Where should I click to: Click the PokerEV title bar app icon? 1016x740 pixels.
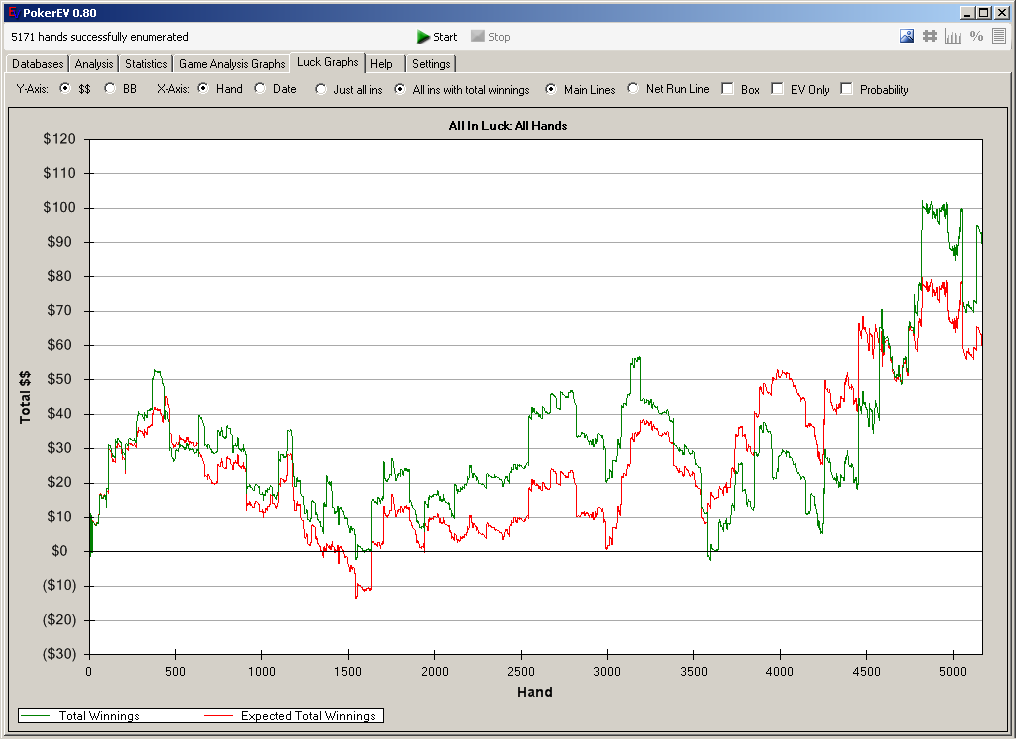pos(11,13)
